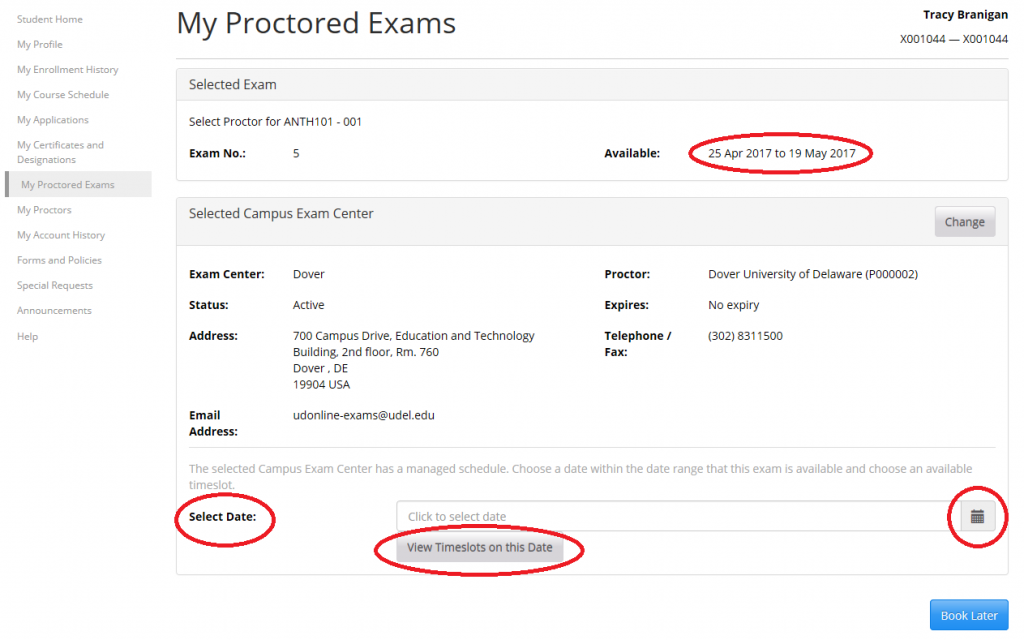Click the Change exam center button
This screenshot has height=640, width=1024.
(x=964, y=222)
